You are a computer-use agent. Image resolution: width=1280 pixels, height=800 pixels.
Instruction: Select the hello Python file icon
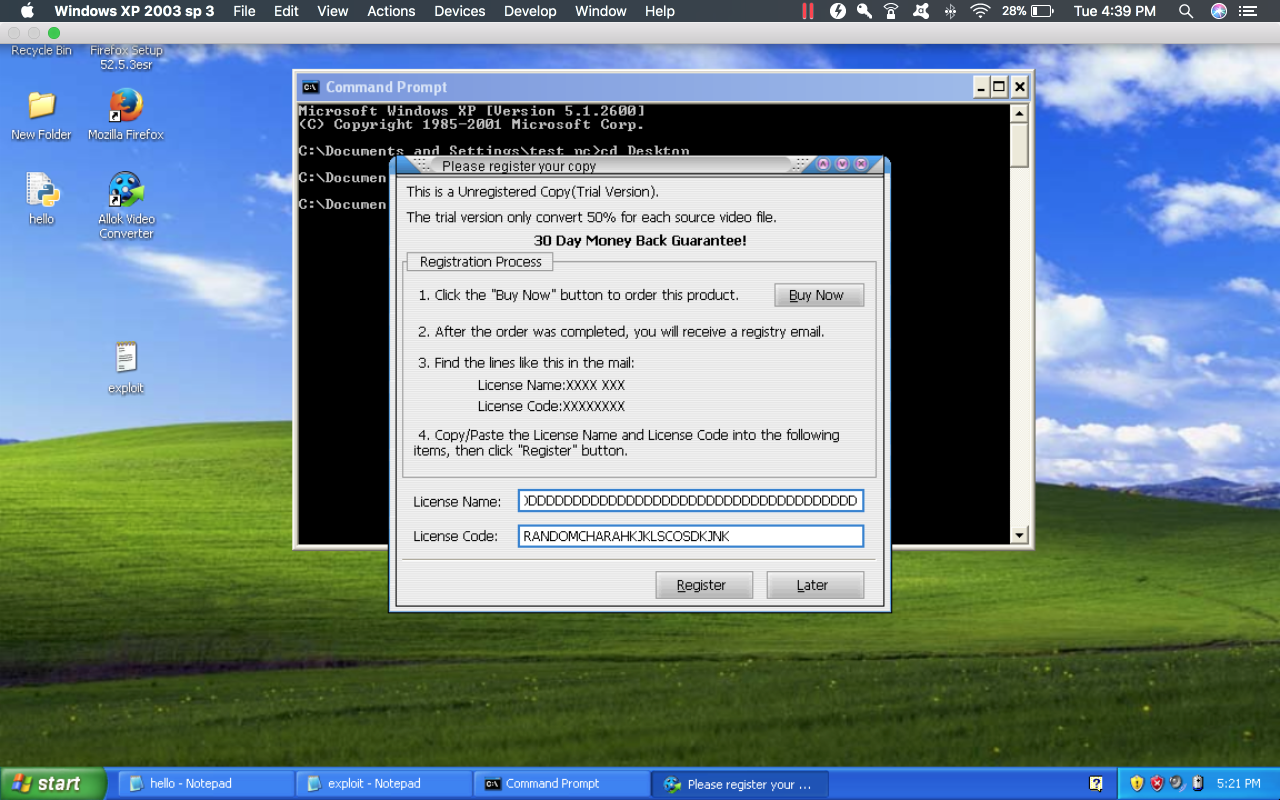pos(41,198)
